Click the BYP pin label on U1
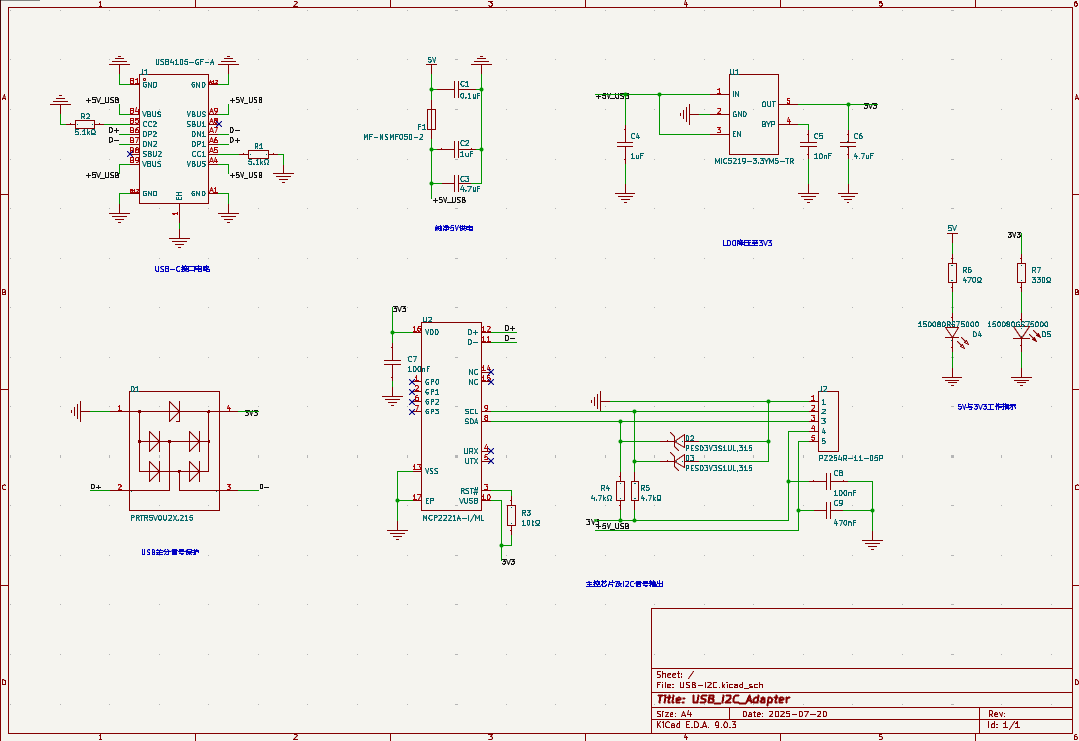Viewport: 1079px width, 741px height. (x=768, y=125)
